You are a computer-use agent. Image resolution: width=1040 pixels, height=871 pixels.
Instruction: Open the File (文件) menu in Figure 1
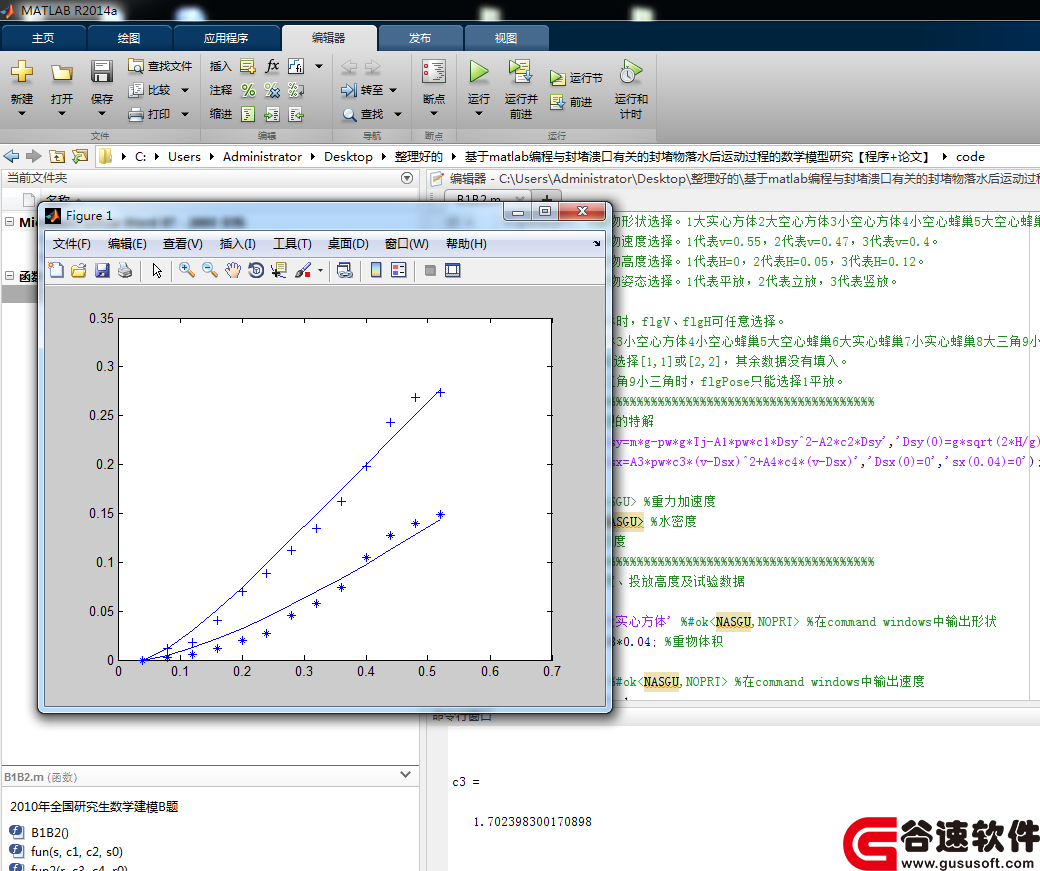pyautogui.click(x=72, y=243)
